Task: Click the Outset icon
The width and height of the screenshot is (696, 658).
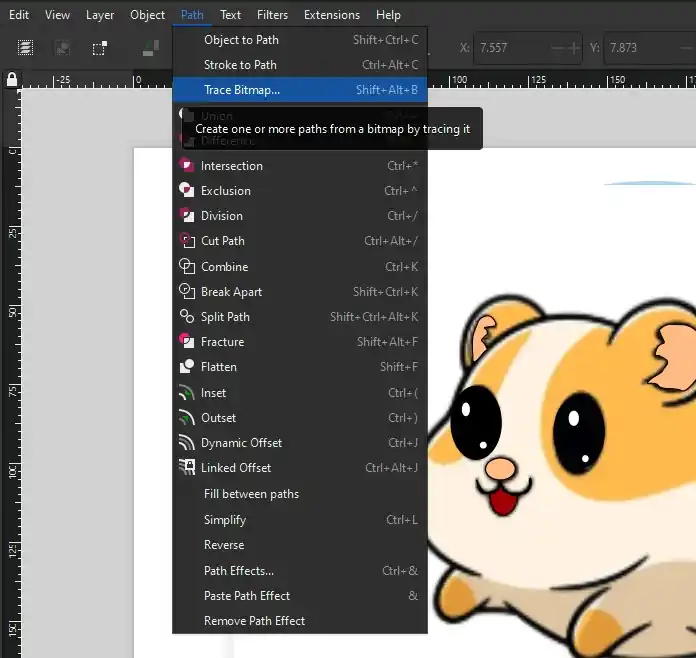Action: click(186, 417)
